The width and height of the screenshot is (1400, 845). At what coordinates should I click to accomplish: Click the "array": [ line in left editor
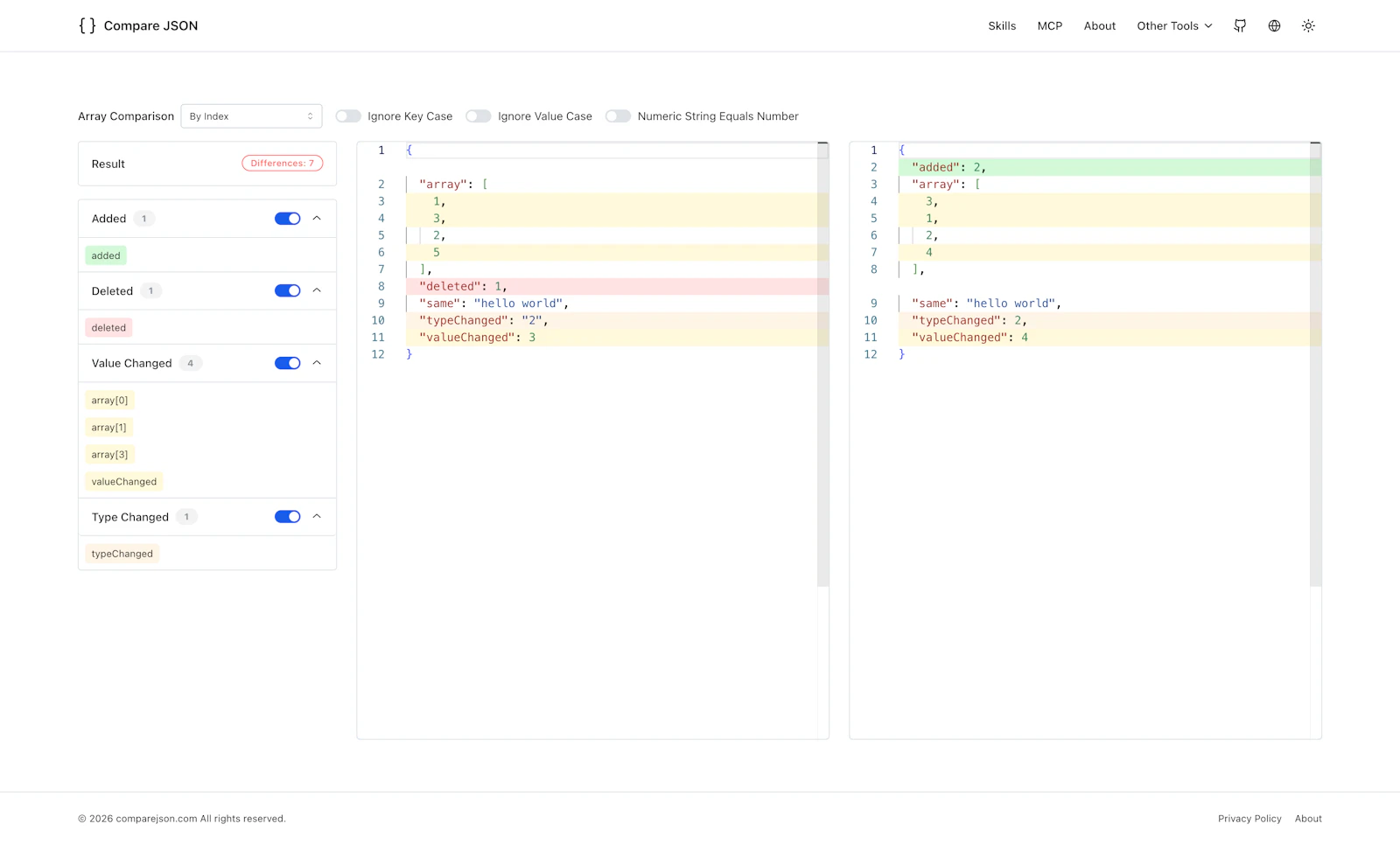click(x=453, y=185)
